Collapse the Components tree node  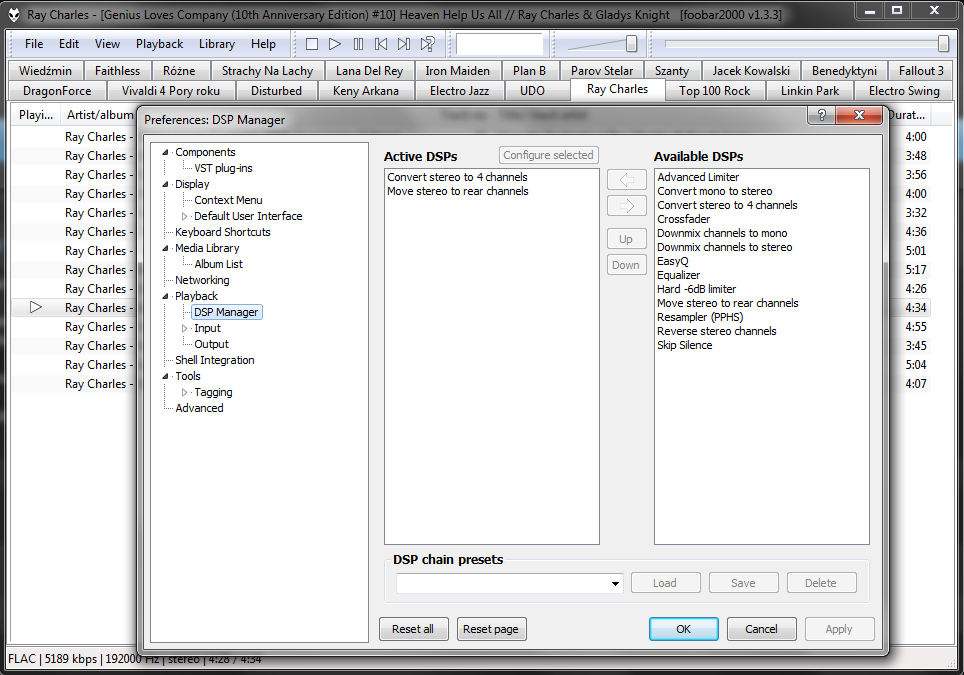[165, 152]
